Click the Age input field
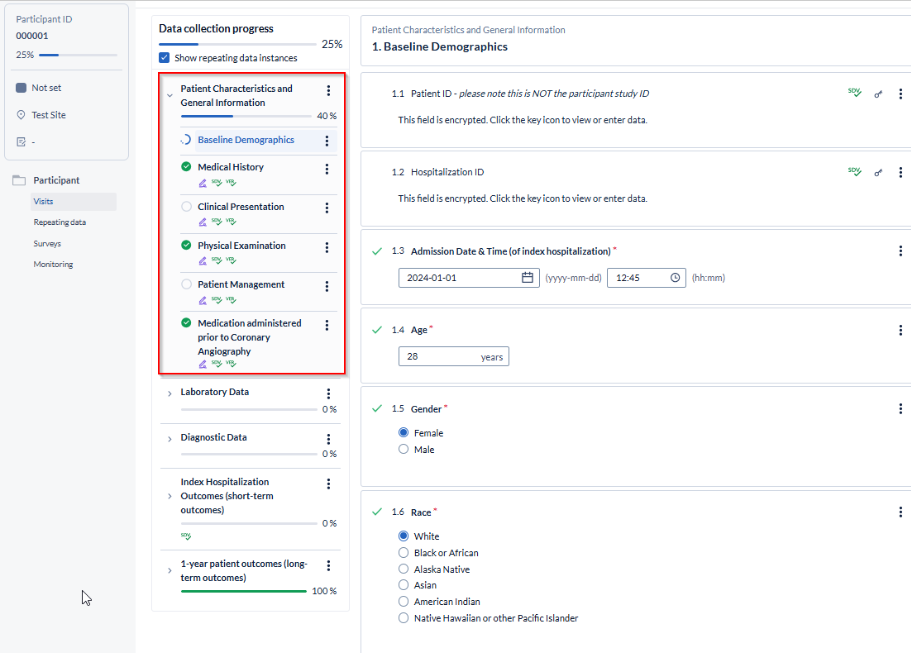Viewport: 911px width, 653px height. pyautogui.click(x=453, y=356)
